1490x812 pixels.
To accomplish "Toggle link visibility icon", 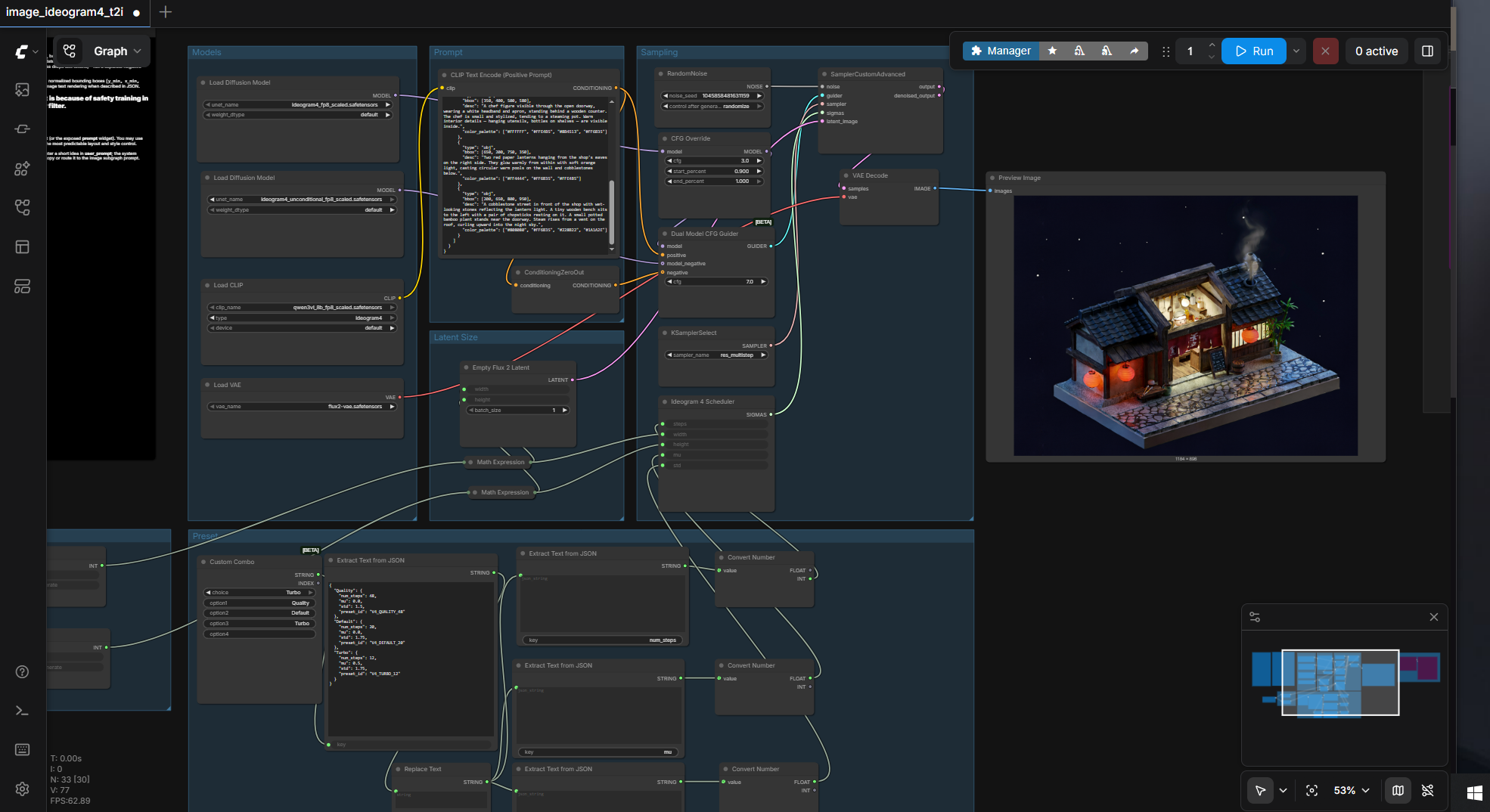I will pyautogui.click(x=1427, y=790).
